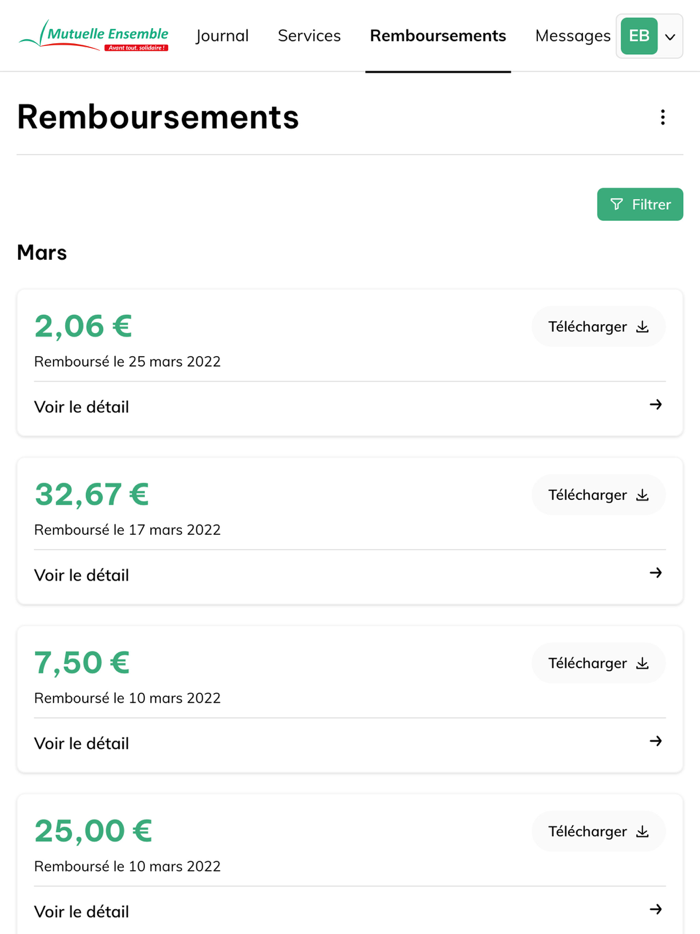The width and height of the screenshot is (700, 934).
Task: Open the three-dot options menu near Remboursements title
Action: (663, 116)
